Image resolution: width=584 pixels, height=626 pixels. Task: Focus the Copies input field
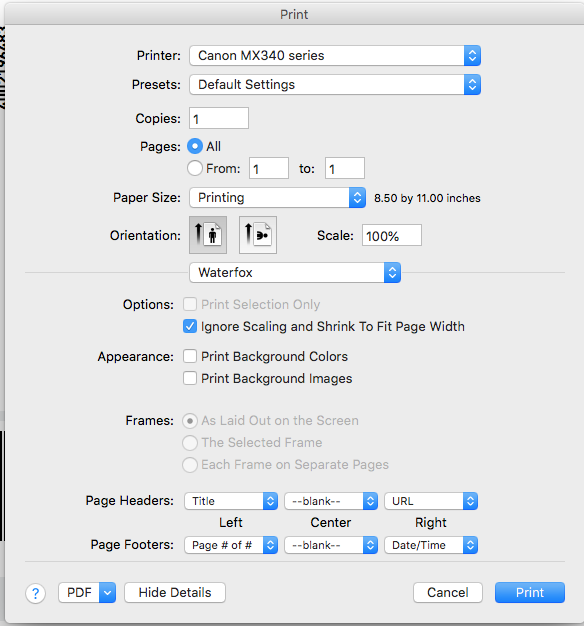tap(219, 118)
